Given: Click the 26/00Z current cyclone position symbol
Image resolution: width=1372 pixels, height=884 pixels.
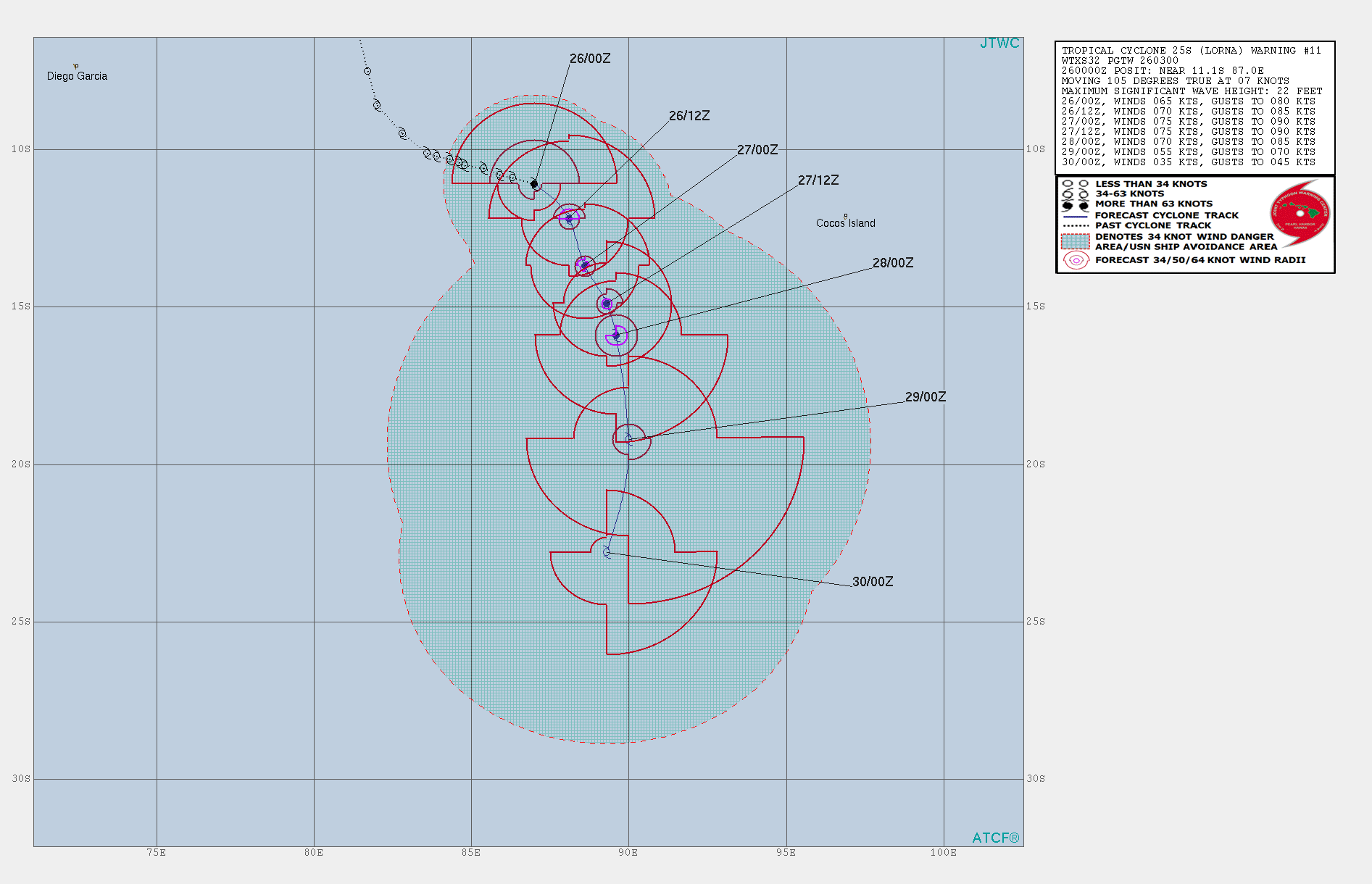Looking at the screenshot, I should [534, 184].
